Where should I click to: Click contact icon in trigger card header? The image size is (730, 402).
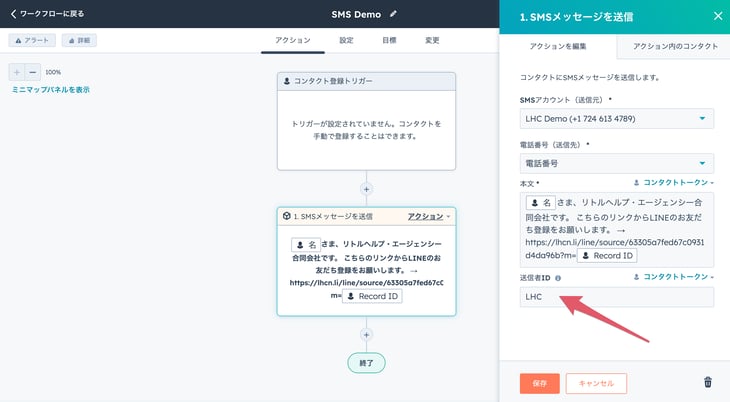287,81
